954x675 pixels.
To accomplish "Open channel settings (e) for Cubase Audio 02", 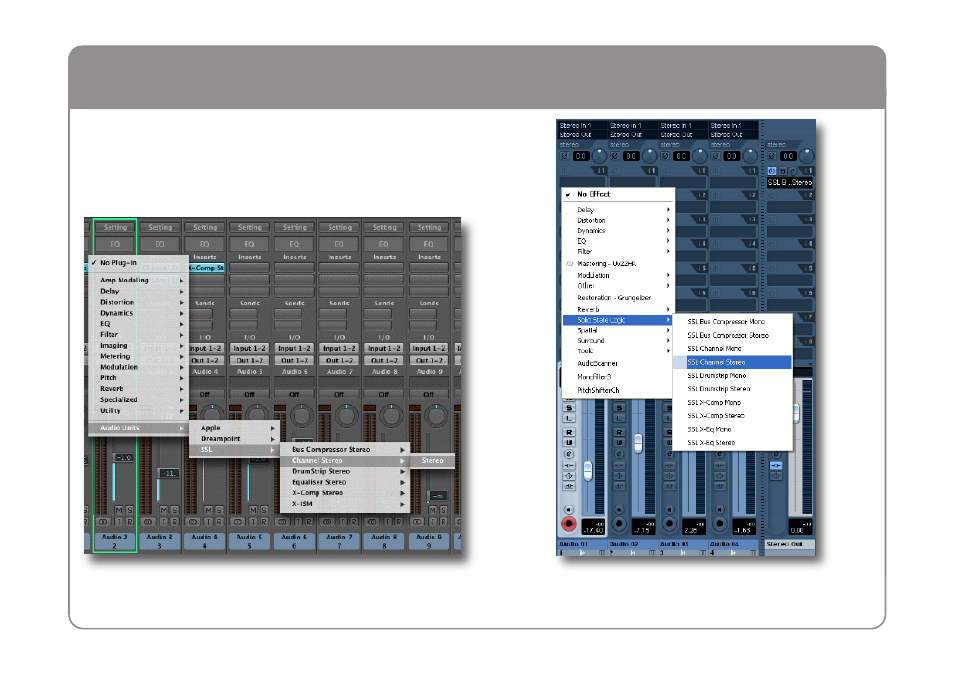I will [619, 454].
